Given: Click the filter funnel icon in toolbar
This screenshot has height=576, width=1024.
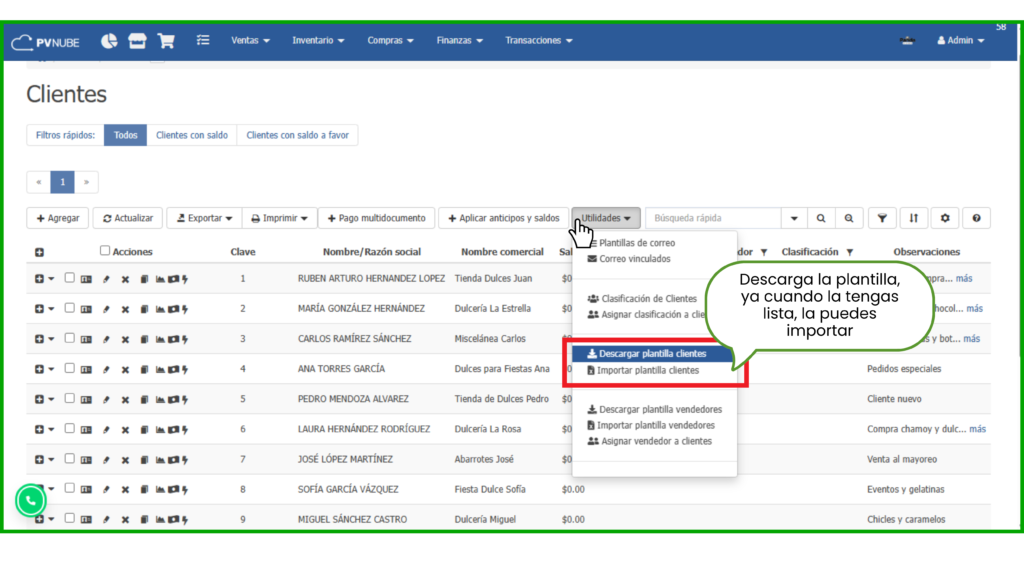Looking at the screenshot, I should tap(881, 218).
